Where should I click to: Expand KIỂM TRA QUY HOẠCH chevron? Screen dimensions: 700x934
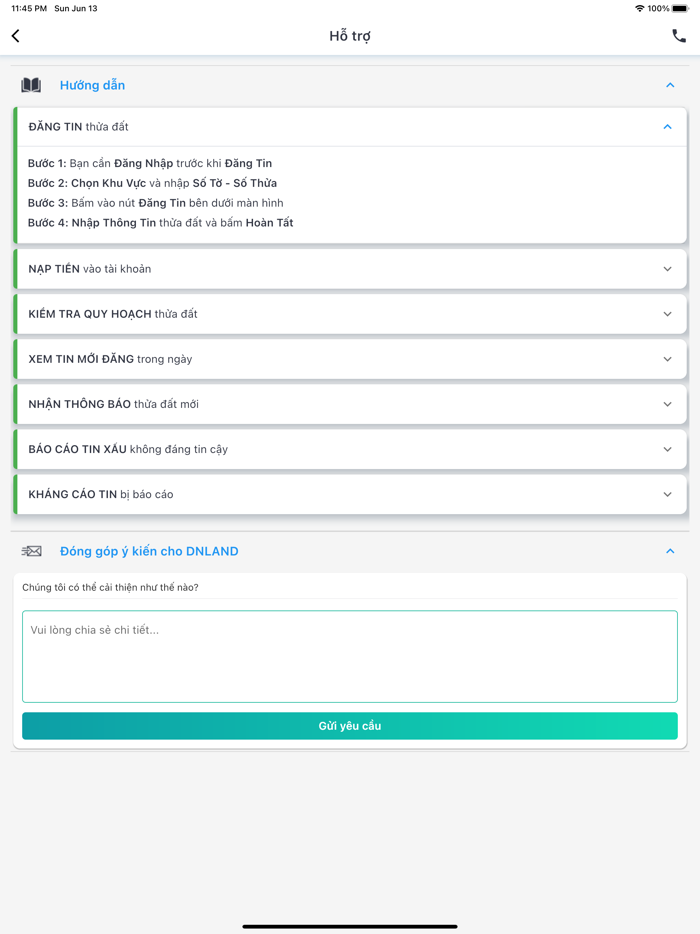click(x=667, y=314)
